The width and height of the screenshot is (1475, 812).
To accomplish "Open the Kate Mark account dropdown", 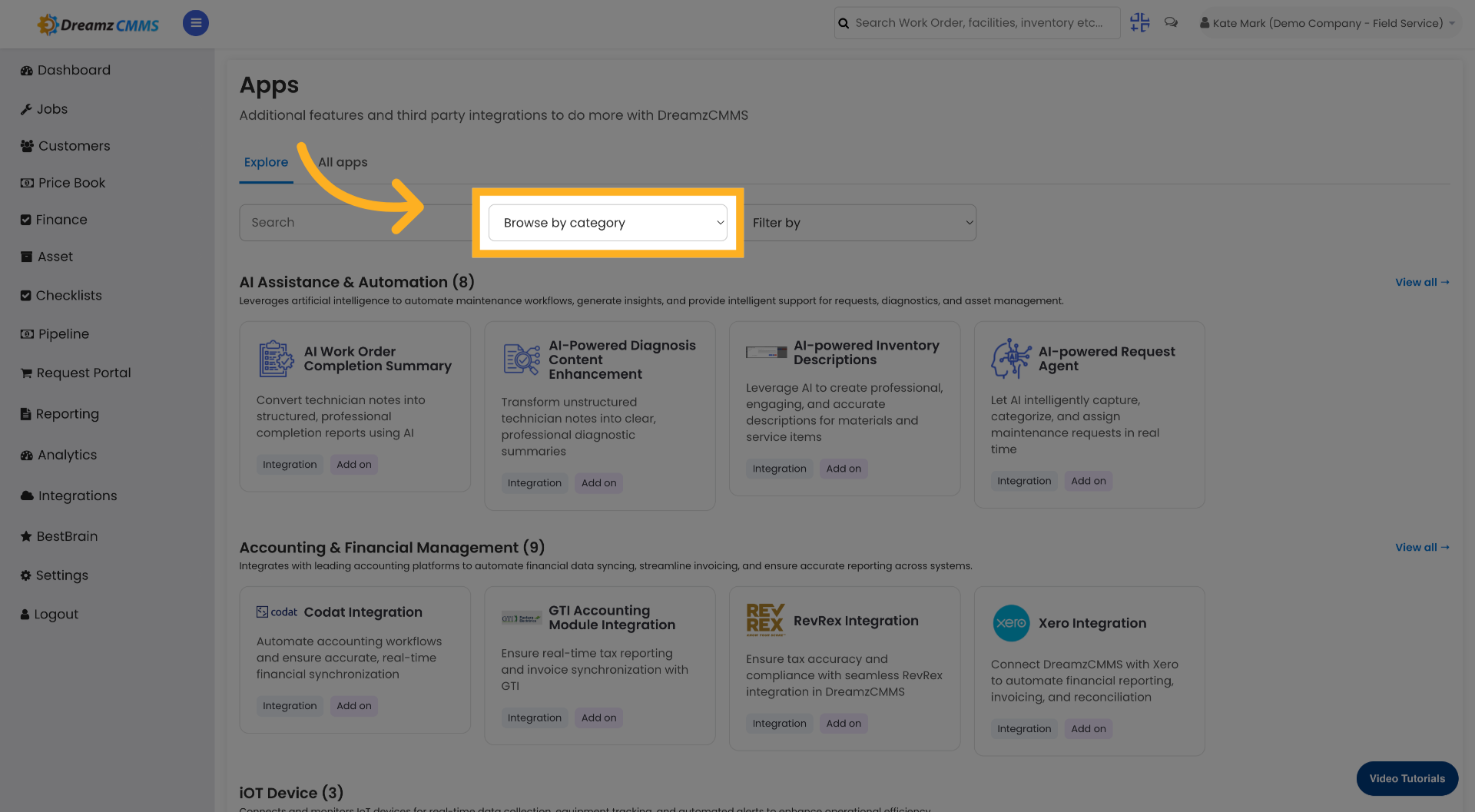I will coord(1327,22).
